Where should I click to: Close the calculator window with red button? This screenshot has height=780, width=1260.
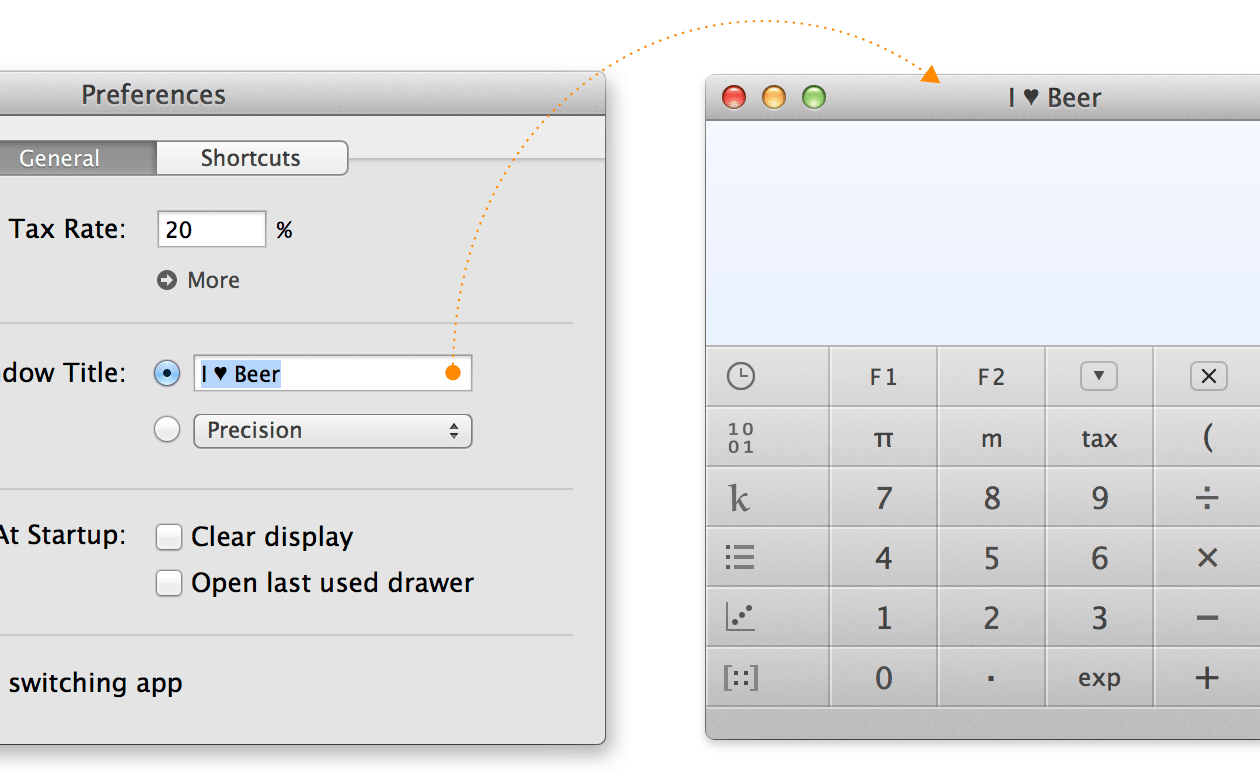(734, 97)
